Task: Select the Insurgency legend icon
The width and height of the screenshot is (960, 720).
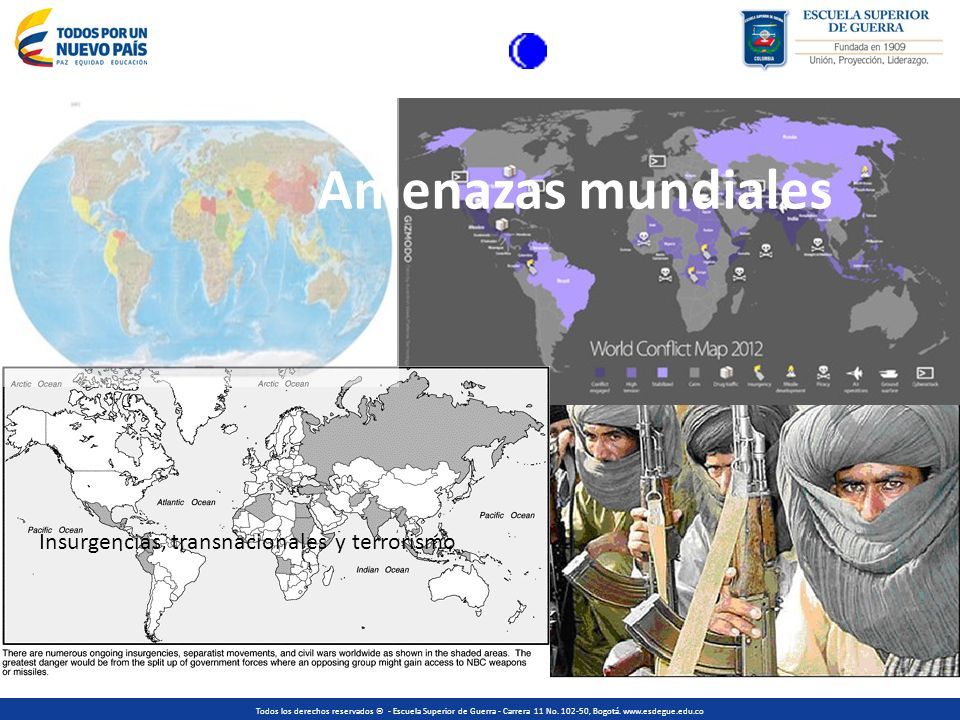Action: tap(759, 372)
